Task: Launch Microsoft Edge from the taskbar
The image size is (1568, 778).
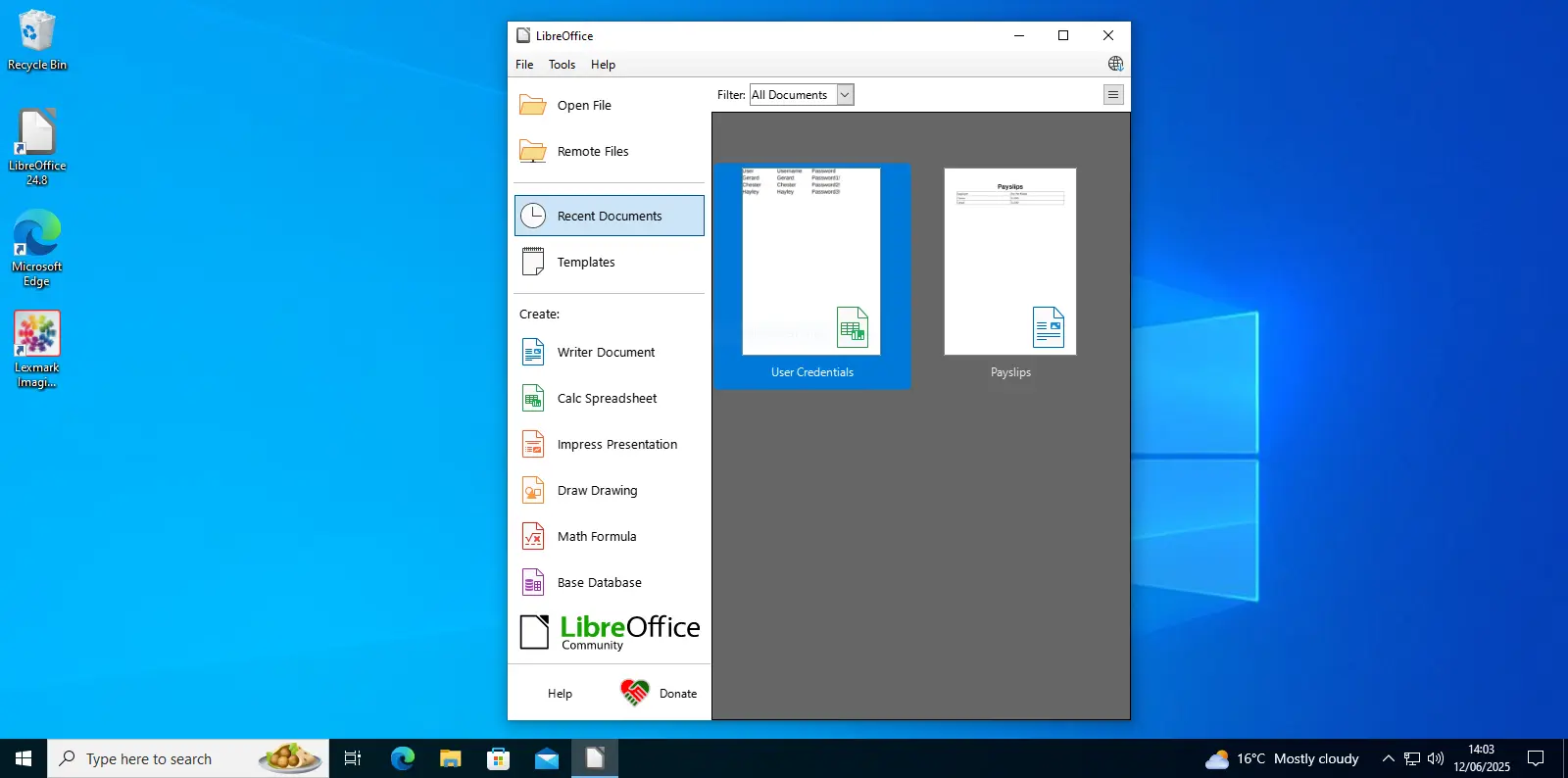Action: [x=402, y=758]
